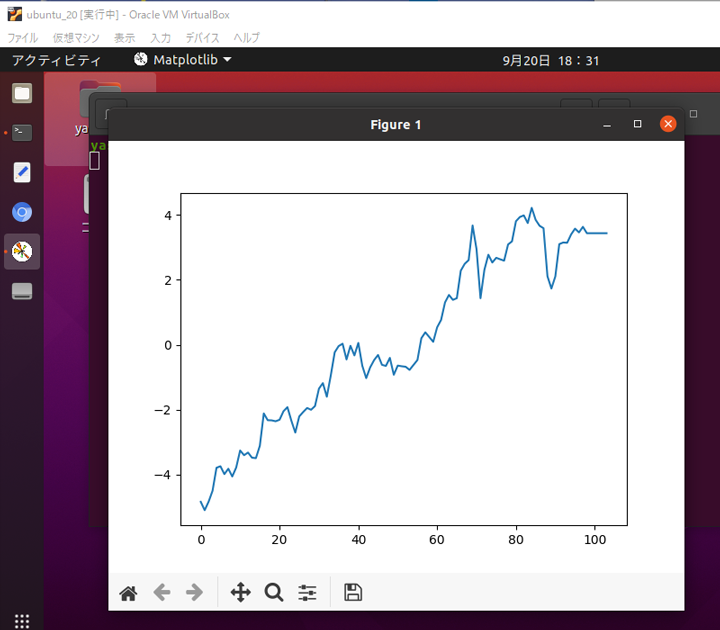Go forward to next plot view

194,592
